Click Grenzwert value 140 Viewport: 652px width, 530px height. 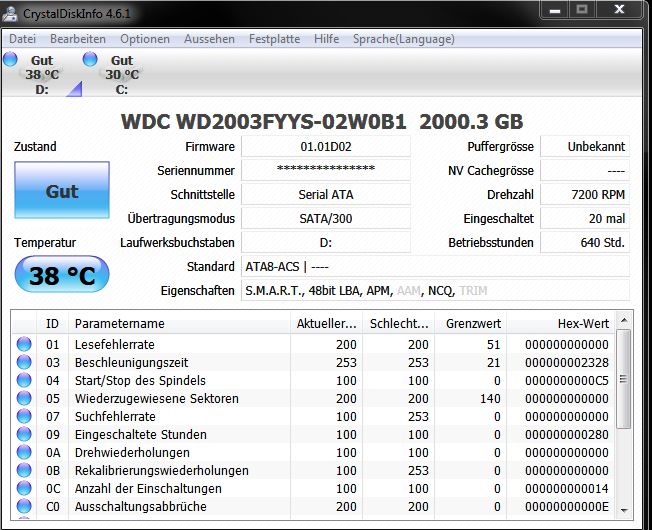[x=490, y=398]
